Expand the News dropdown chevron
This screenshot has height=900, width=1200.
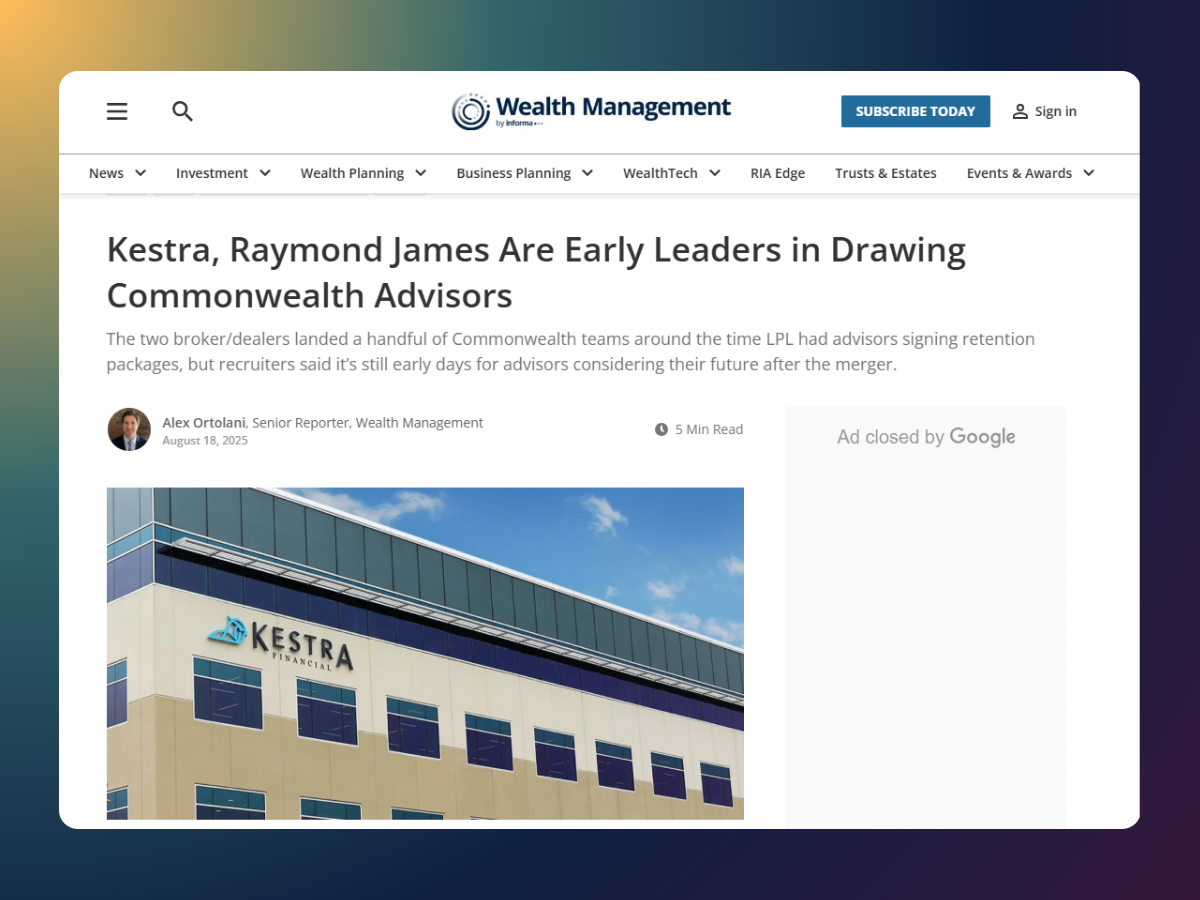click(140, 173)
